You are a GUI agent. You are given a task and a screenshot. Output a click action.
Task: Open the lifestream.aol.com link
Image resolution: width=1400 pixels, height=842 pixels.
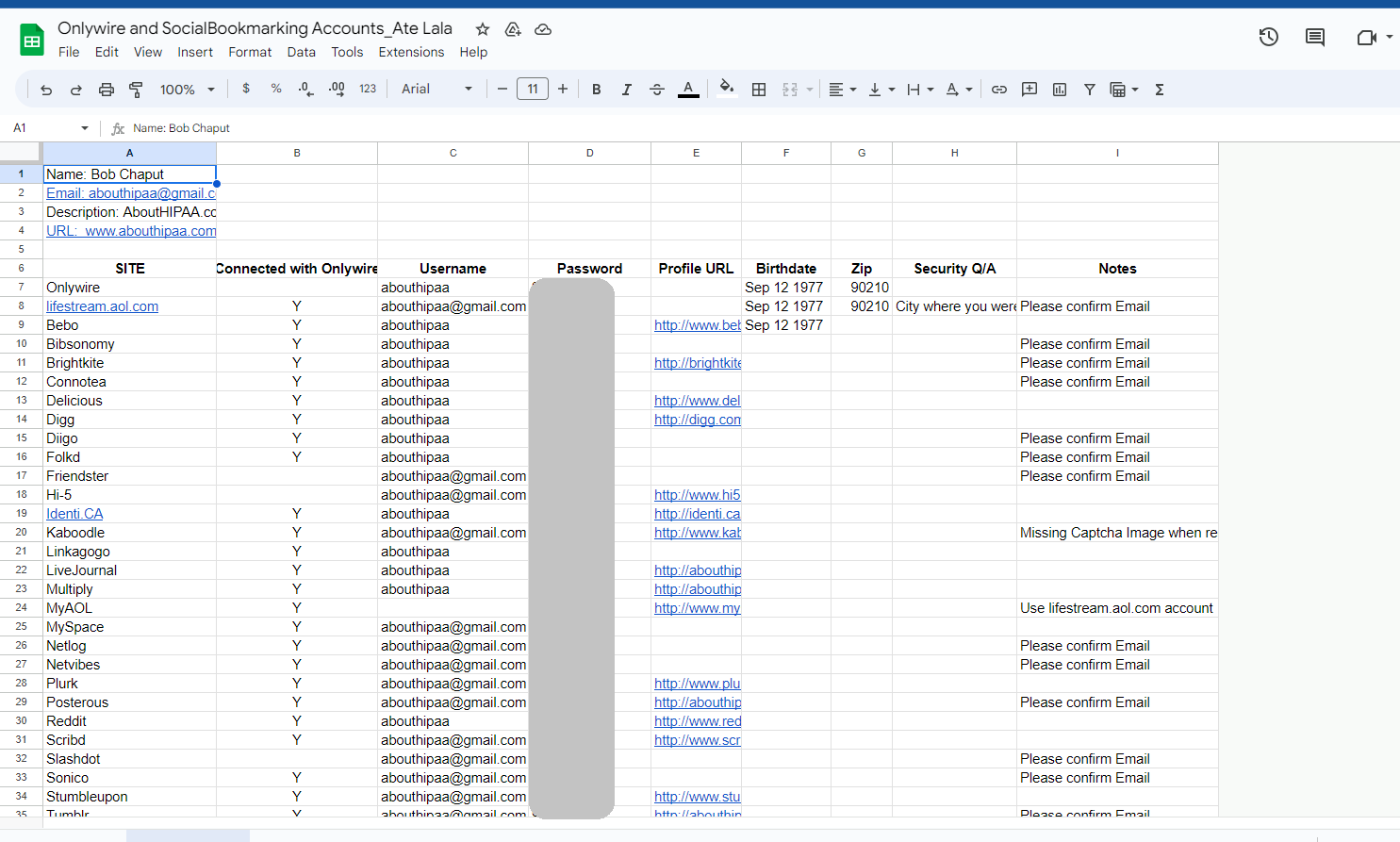102,306
